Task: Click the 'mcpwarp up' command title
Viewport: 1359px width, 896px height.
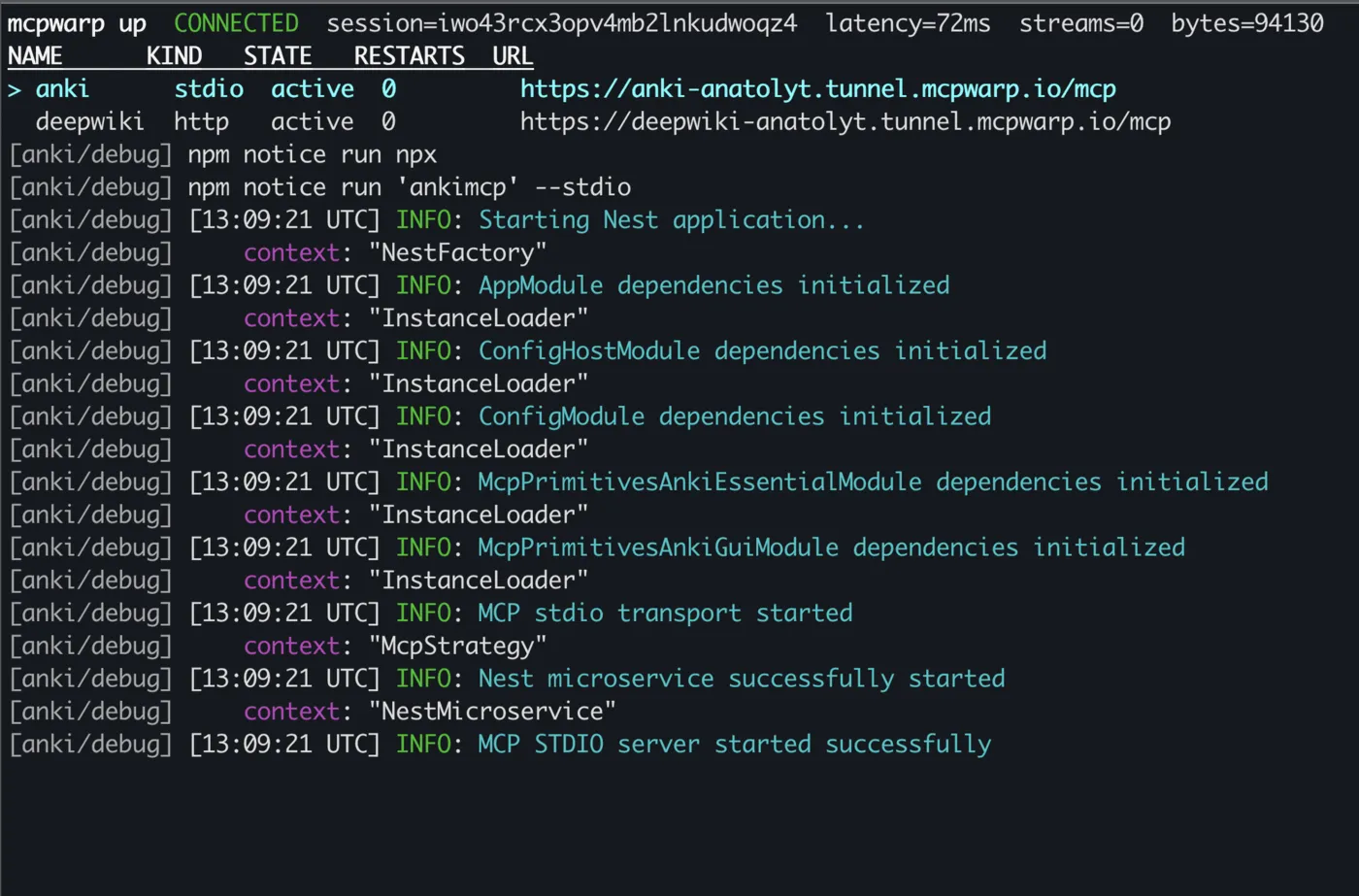Action: (x=77, y=24)
